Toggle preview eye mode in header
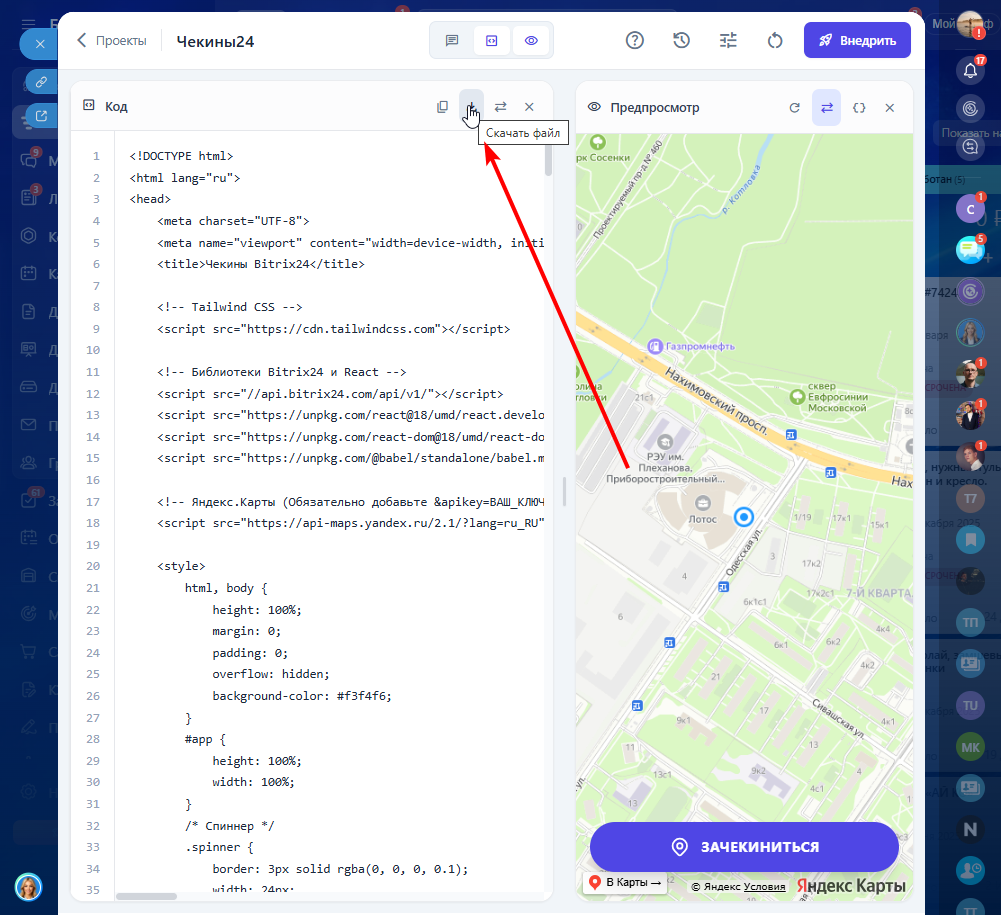 (531, 41)
